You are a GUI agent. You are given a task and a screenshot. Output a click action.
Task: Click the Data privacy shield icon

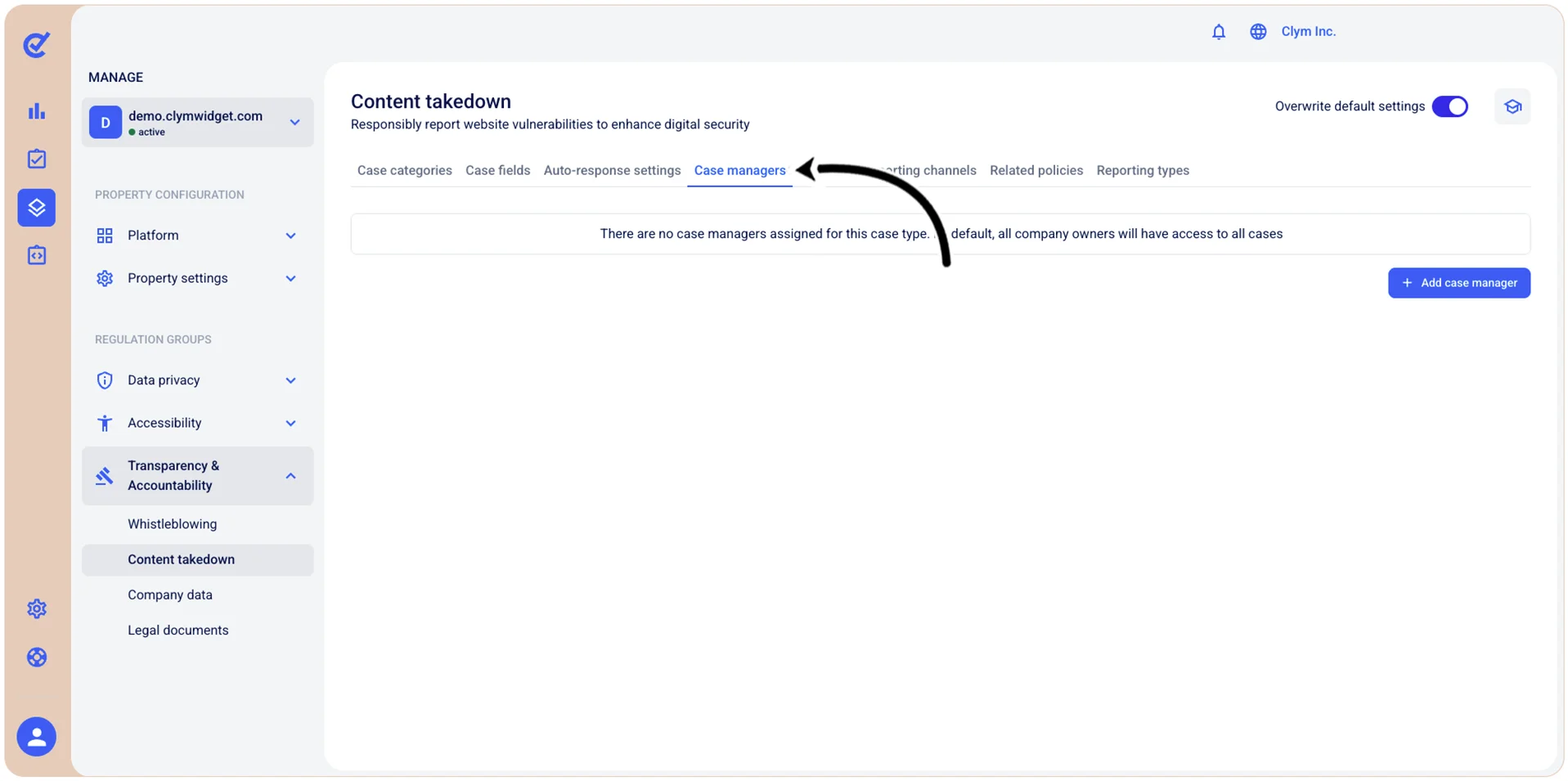(x=105, y=380)
